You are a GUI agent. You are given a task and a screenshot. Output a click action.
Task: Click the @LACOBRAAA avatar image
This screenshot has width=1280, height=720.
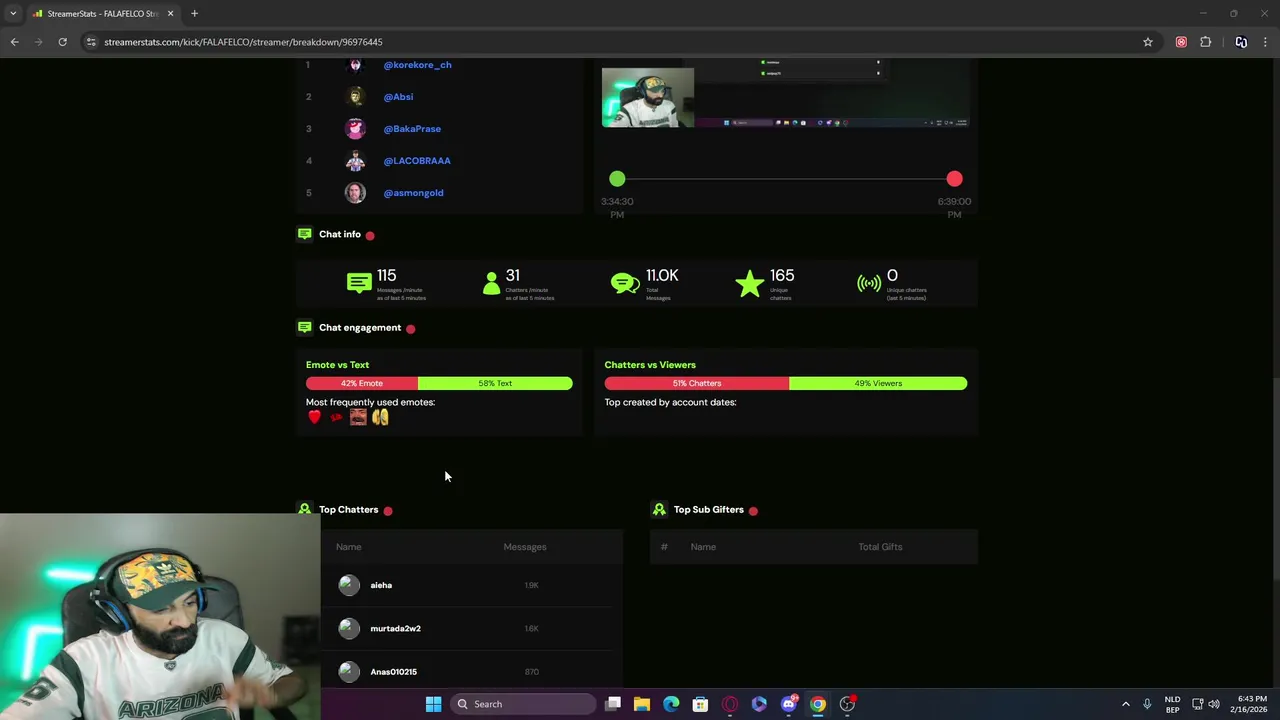(x=355, y=161)
